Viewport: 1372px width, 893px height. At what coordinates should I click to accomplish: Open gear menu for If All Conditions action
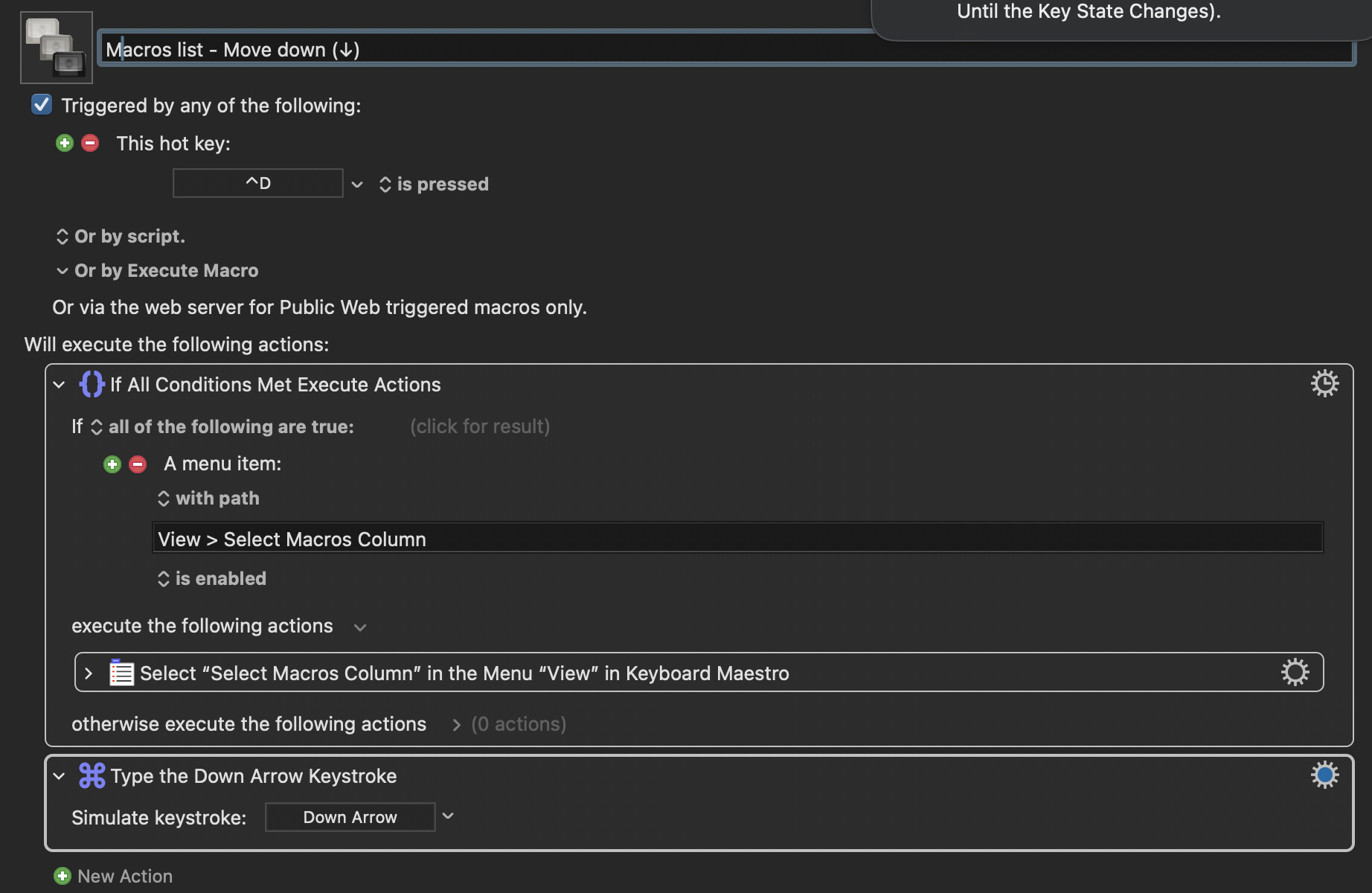1324,384
